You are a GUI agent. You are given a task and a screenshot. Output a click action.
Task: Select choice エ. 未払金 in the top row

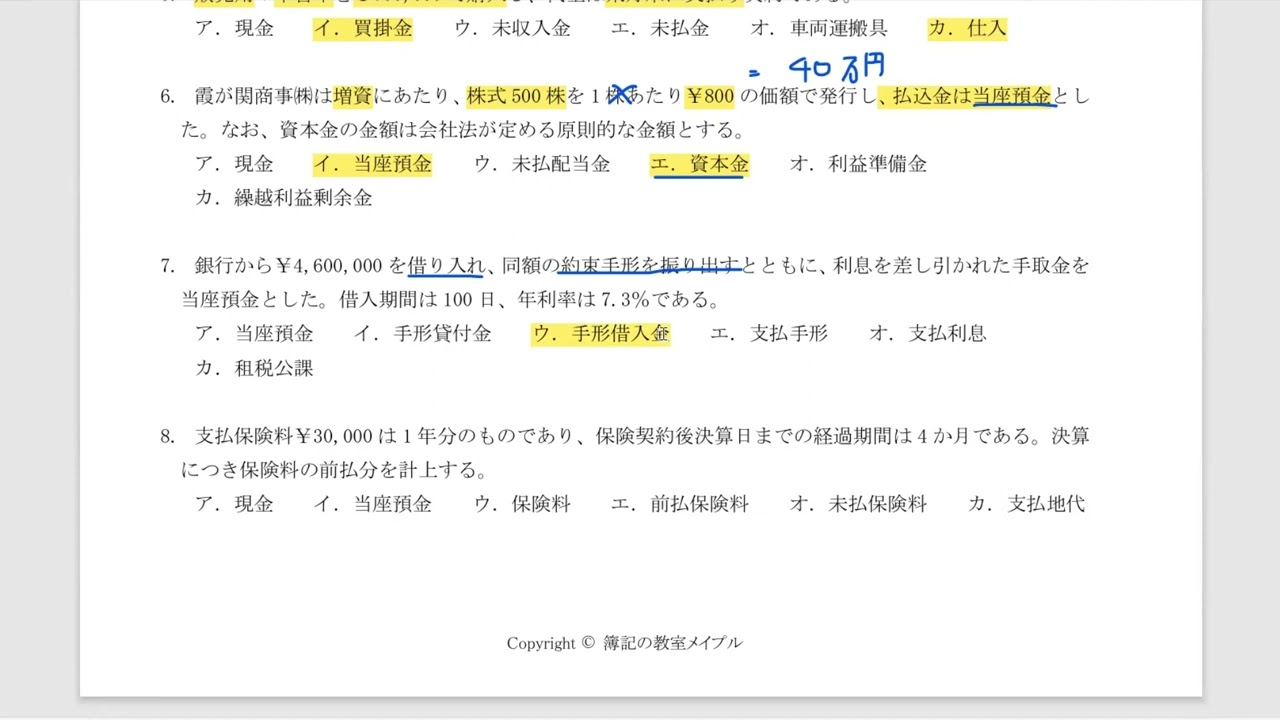(x=660, y=29)
